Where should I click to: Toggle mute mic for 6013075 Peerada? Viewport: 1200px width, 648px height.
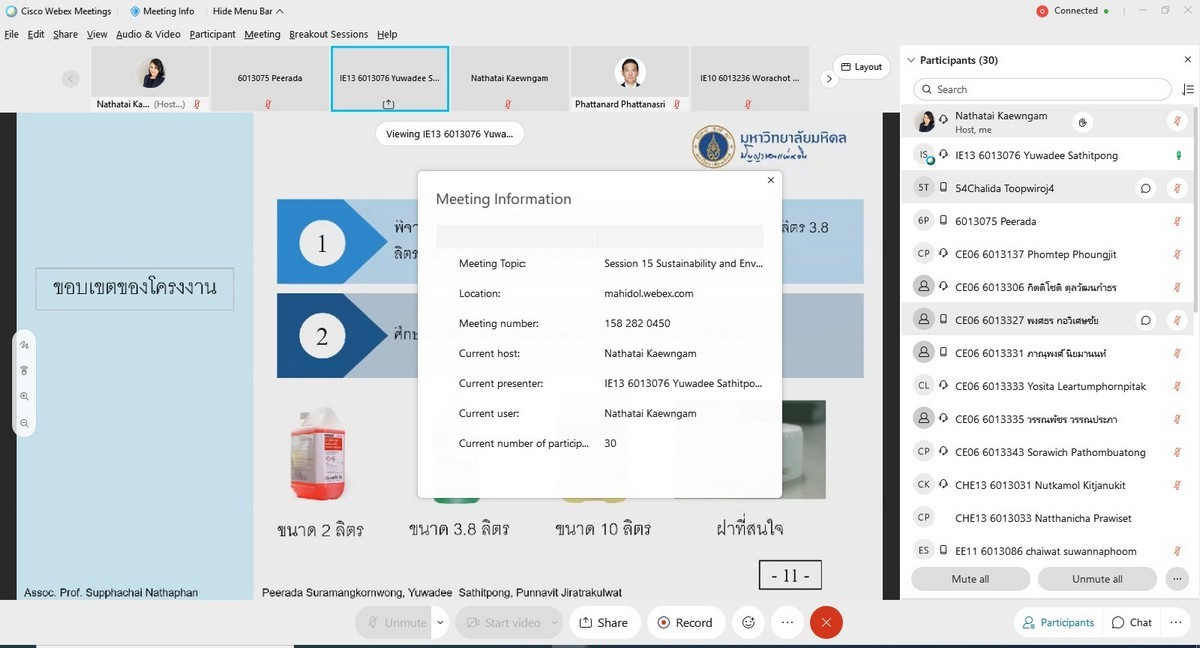[x=1177, y=221]
